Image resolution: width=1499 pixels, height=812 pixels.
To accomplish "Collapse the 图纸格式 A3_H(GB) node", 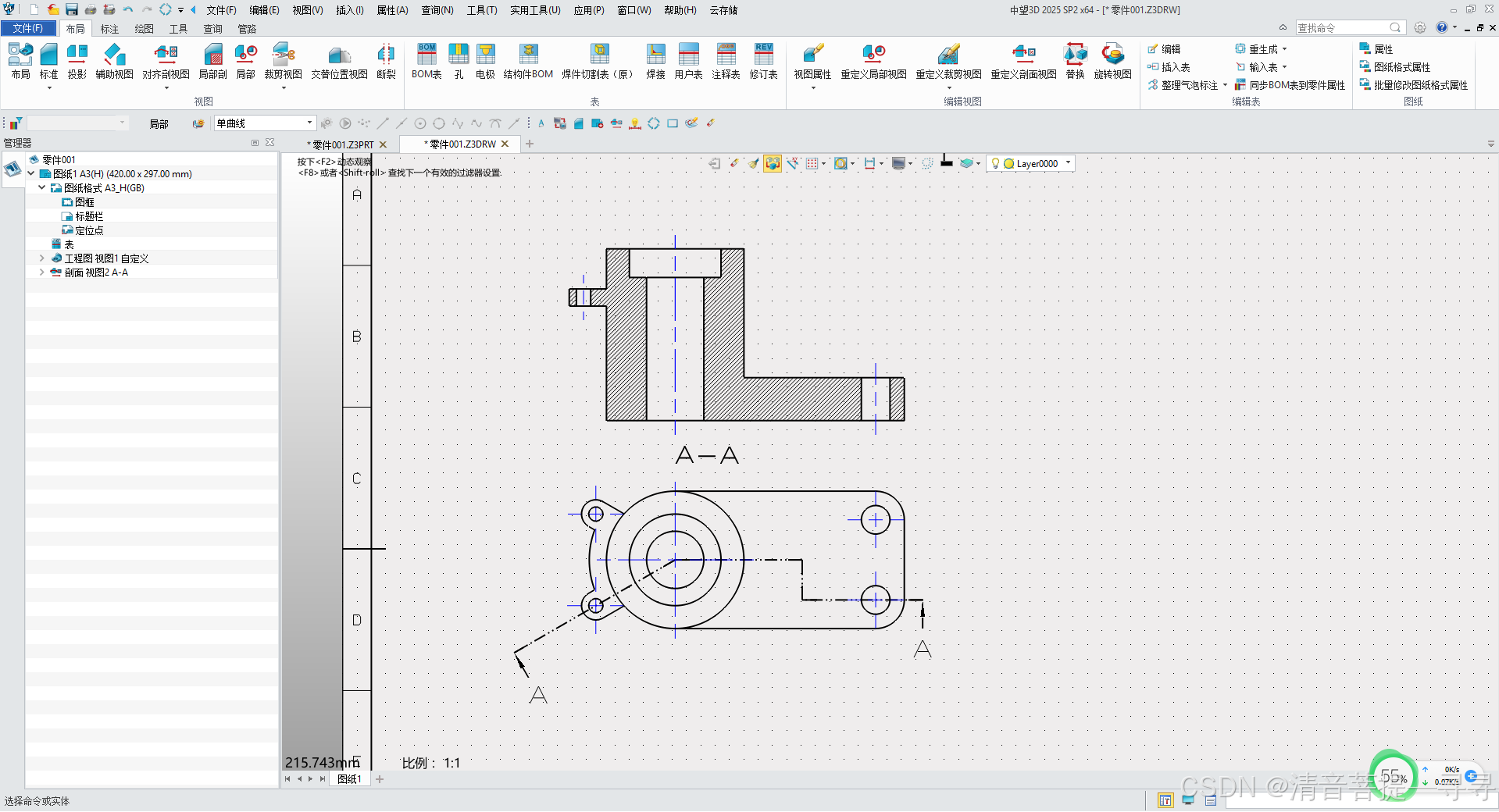I will click(x=41, y=187).
